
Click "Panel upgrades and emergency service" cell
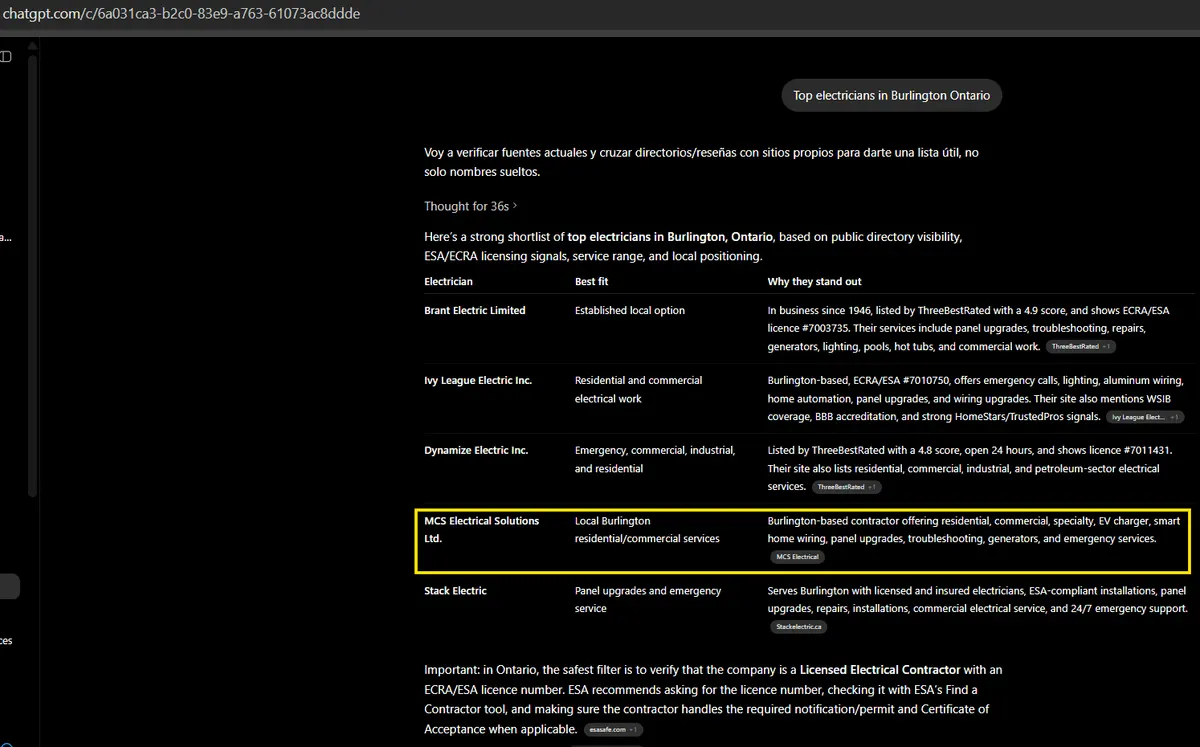point(648,600)
